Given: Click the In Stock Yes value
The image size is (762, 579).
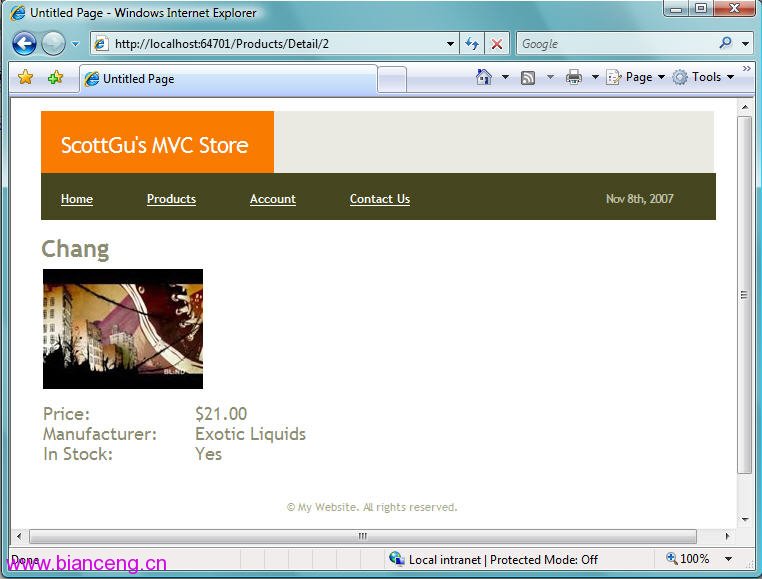Looking at the screenshot, I should pos(208,454).
